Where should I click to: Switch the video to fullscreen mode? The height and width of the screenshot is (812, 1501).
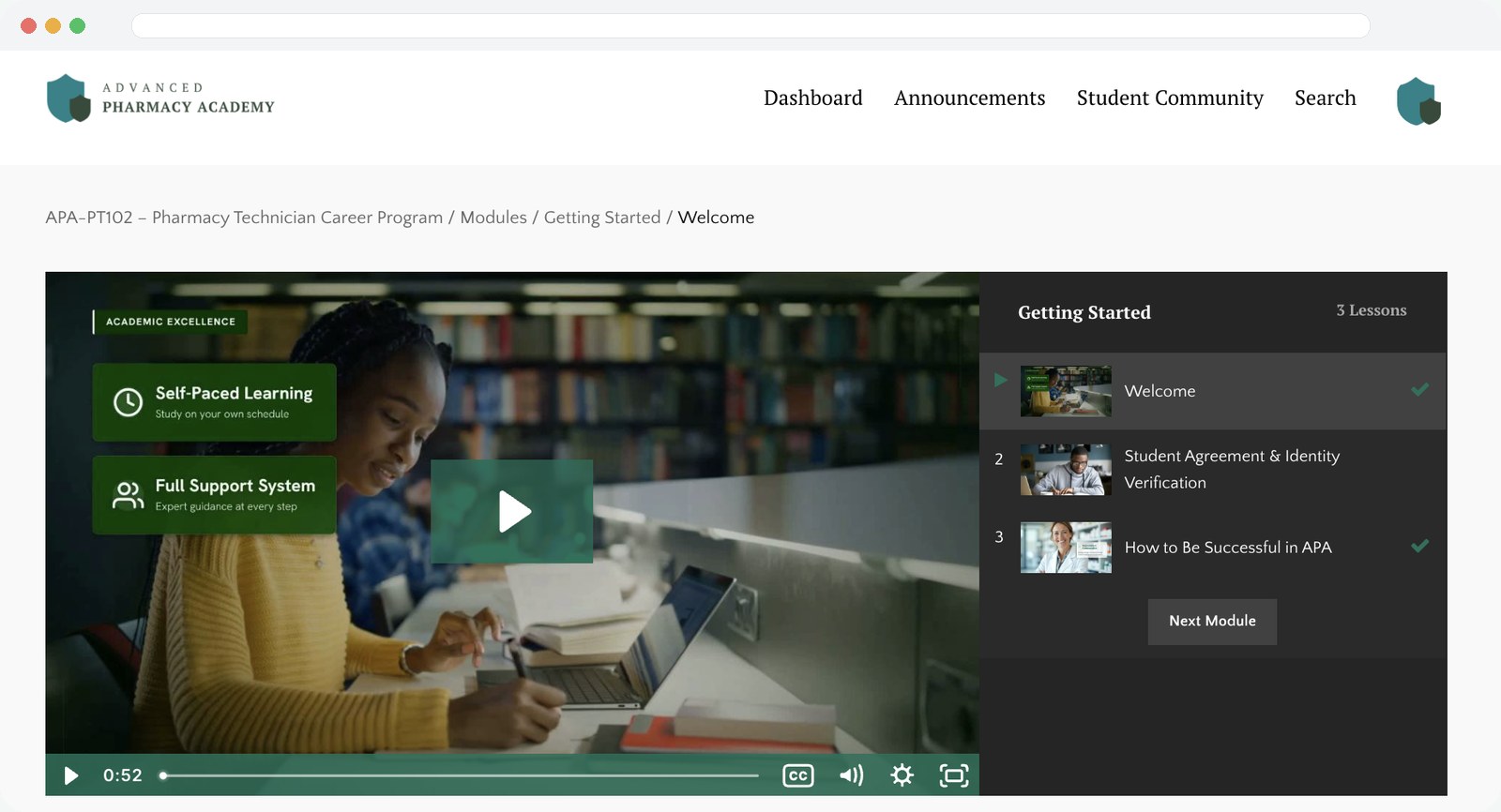click(x=954, y=775)
